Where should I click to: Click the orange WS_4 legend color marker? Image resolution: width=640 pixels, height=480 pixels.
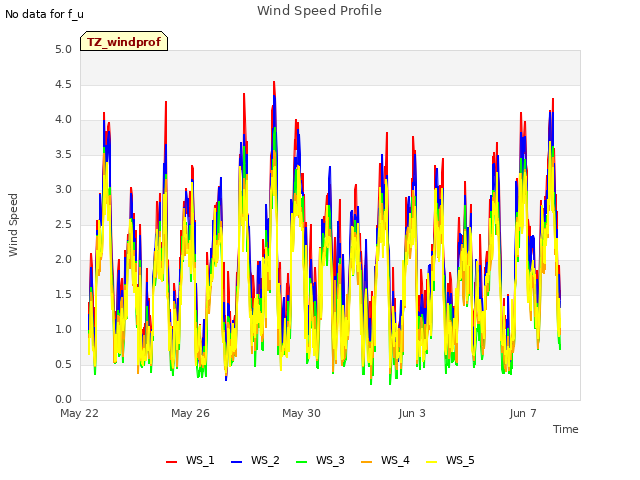(367, 462)
